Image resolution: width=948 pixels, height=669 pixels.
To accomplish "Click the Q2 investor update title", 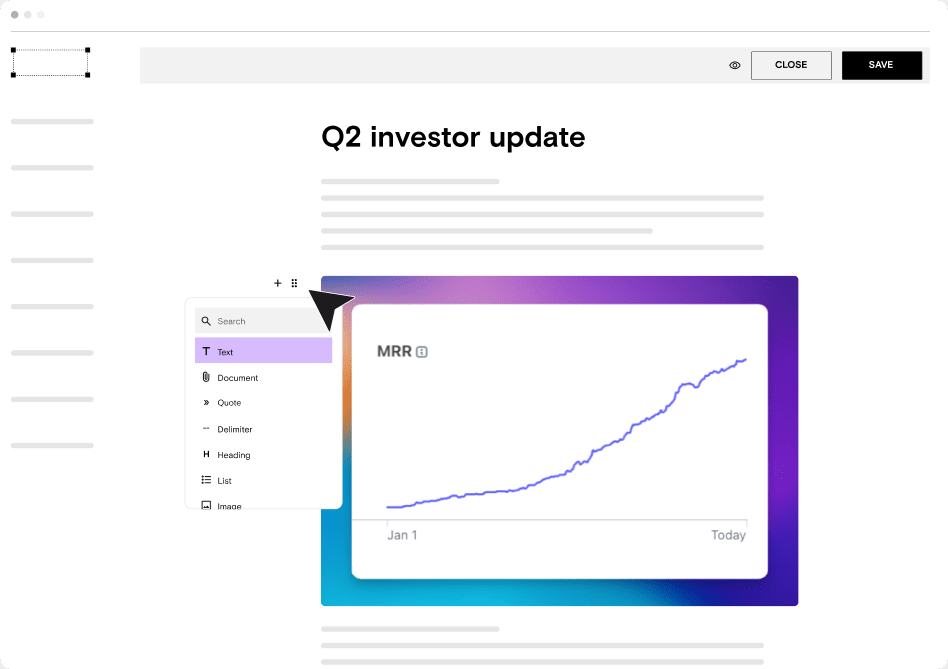I will click(453, 137).
